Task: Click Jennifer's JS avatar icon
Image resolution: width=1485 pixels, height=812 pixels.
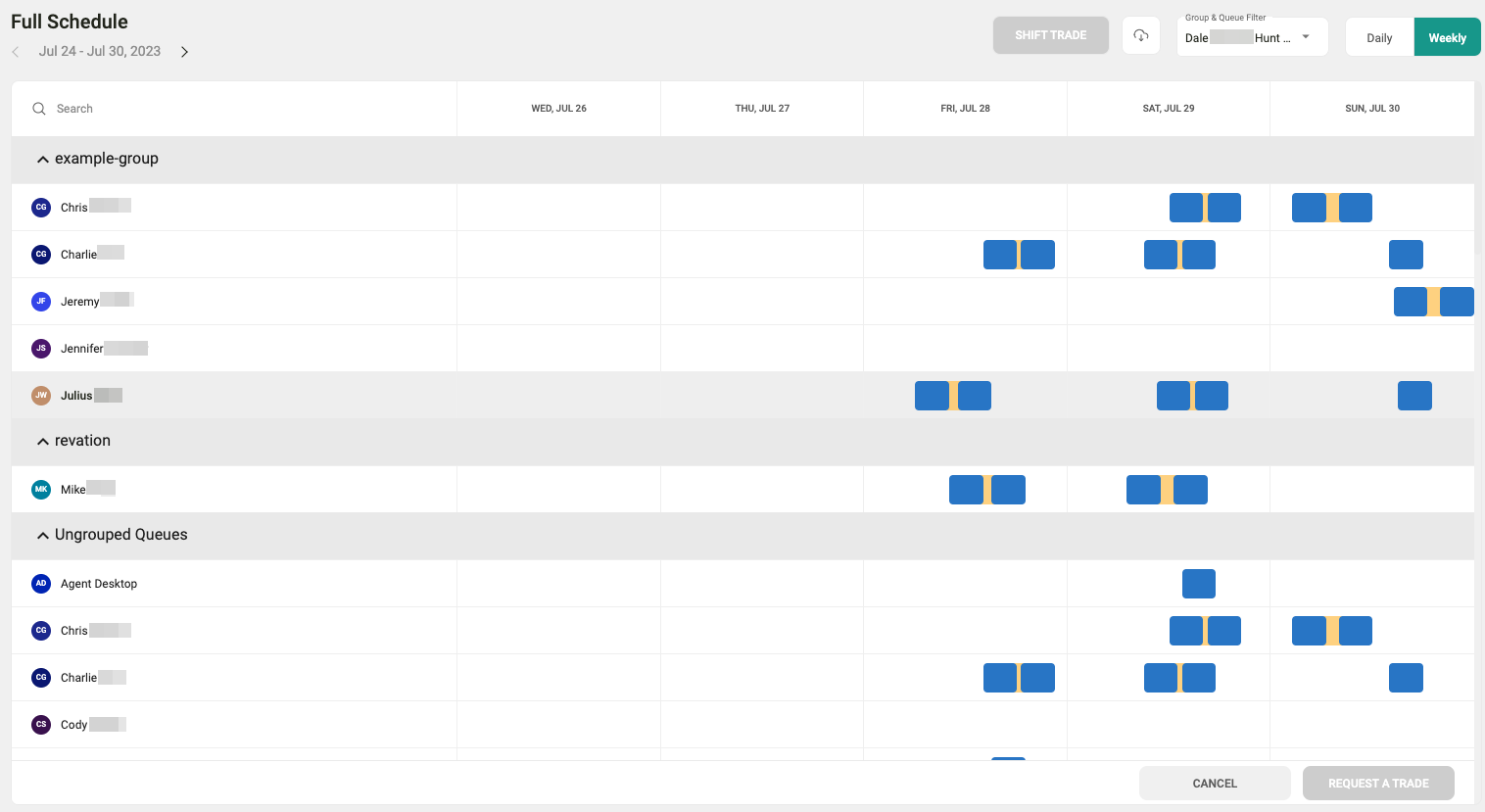Action: click(x=41, y=349)
